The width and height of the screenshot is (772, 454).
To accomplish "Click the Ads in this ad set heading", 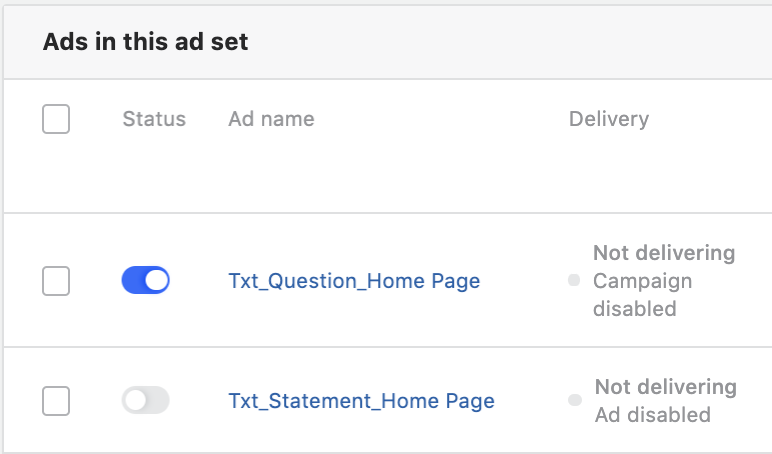I will click(x=145, y=42).
